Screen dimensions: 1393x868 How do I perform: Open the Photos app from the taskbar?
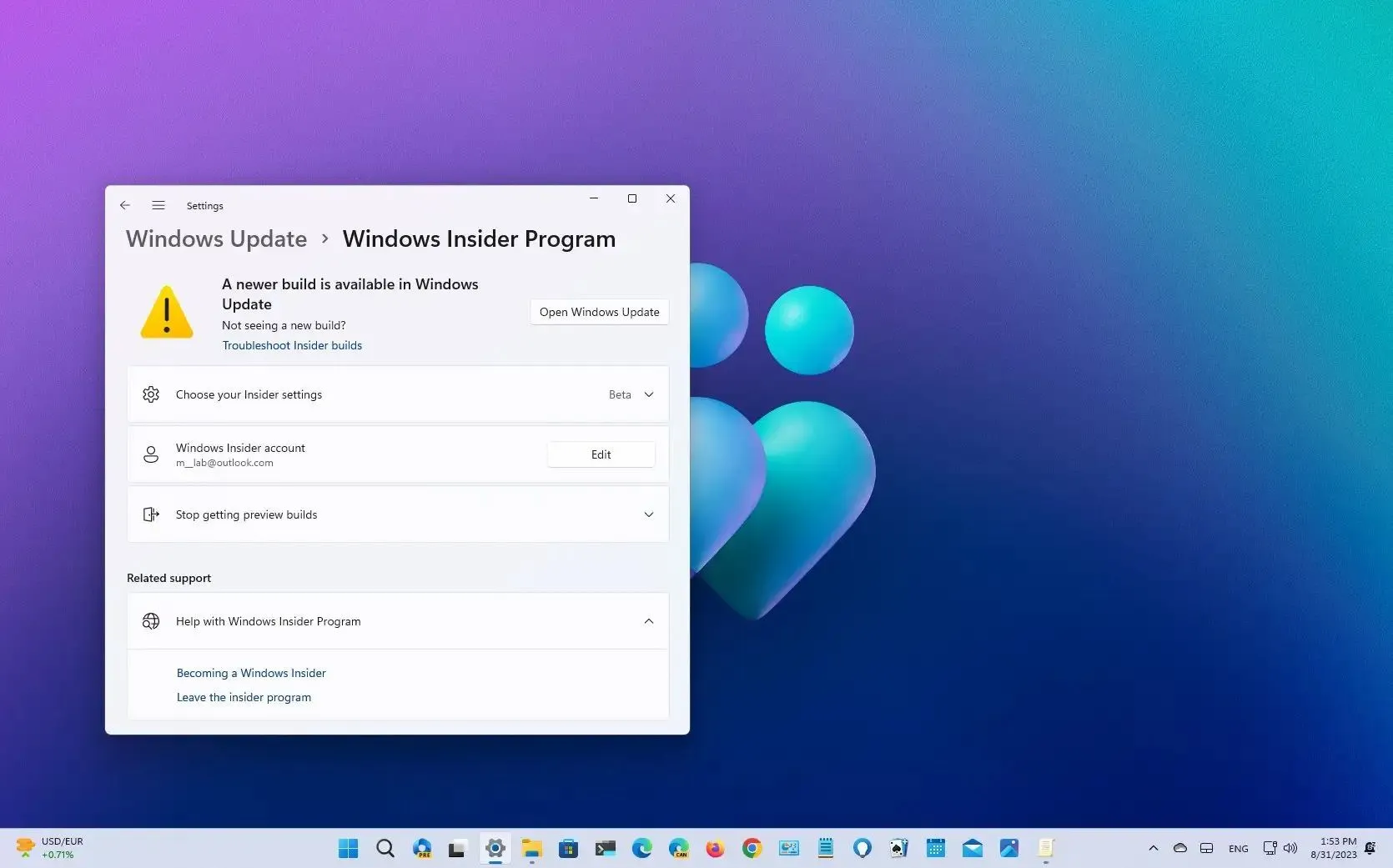[1009, 849]
